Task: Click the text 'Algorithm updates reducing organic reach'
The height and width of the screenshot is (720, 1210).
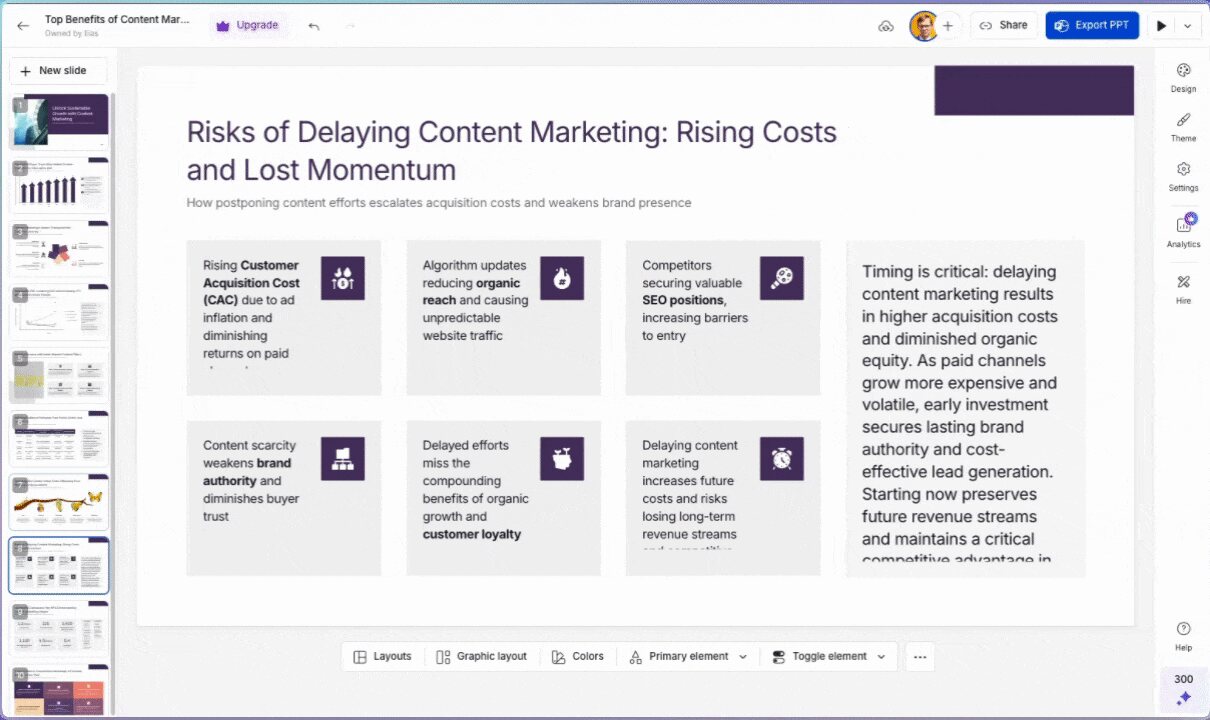Action: click(476, 300)
